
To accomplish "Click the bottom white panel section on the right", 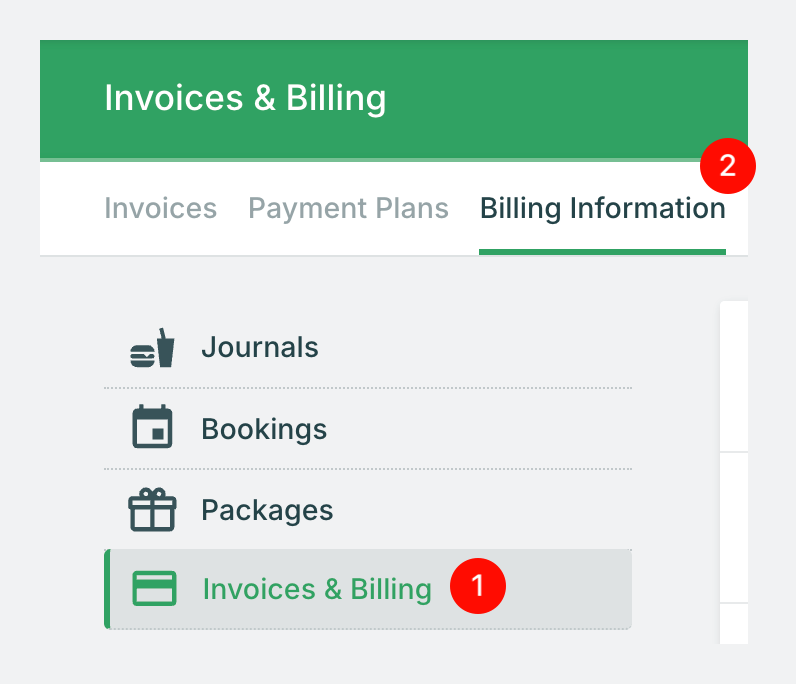I will [733, 624].
